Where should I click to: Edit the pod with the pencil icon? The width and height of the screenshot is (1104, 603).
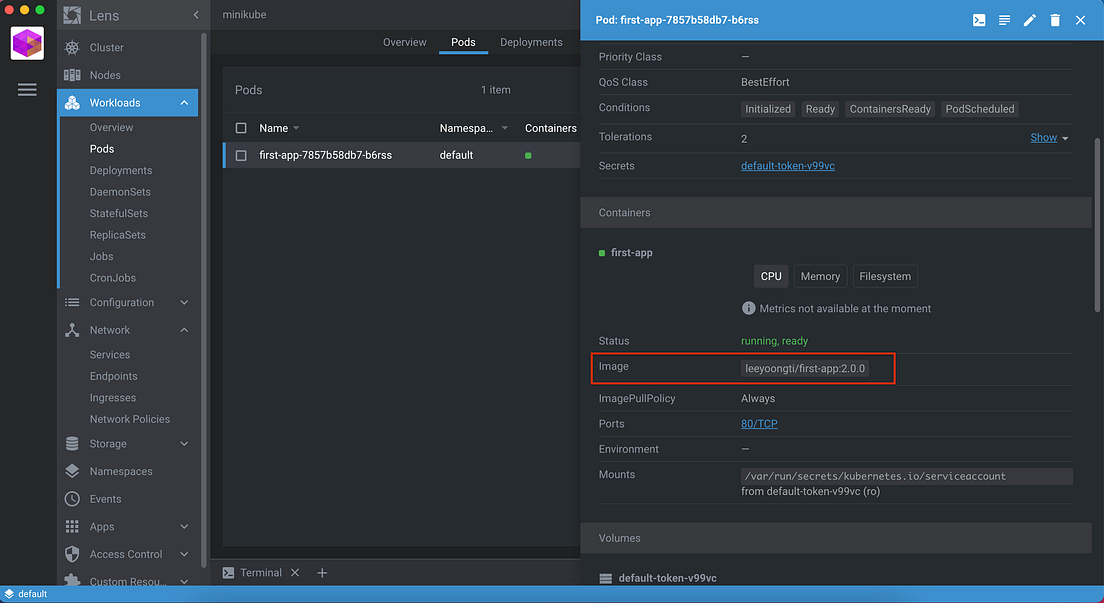click(1029, 19)
